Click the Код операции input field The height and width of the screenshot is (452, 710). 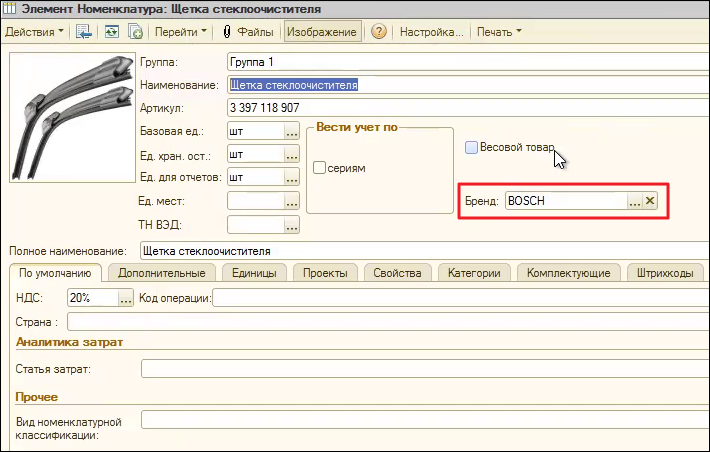click(461, 298)
